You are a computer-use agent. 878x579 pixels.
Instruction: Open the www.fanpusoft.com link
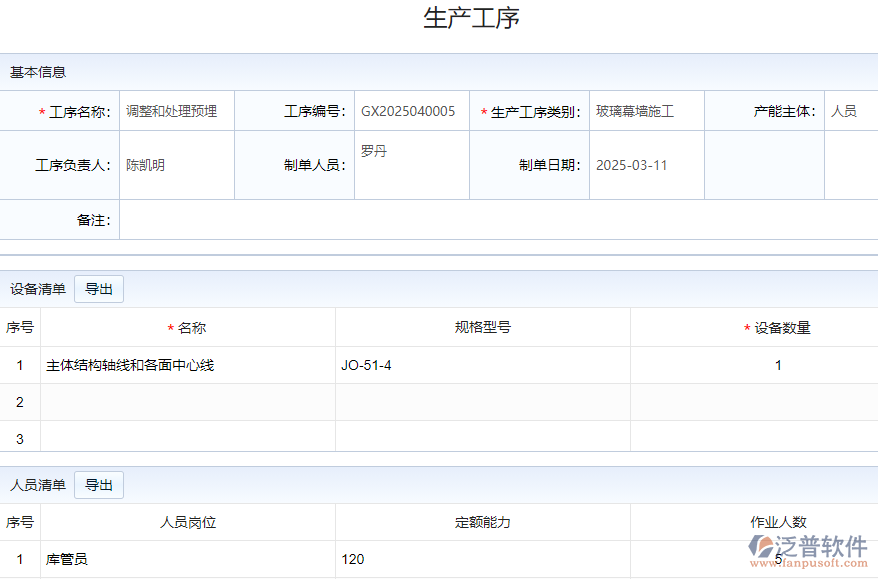click(807, 563)
